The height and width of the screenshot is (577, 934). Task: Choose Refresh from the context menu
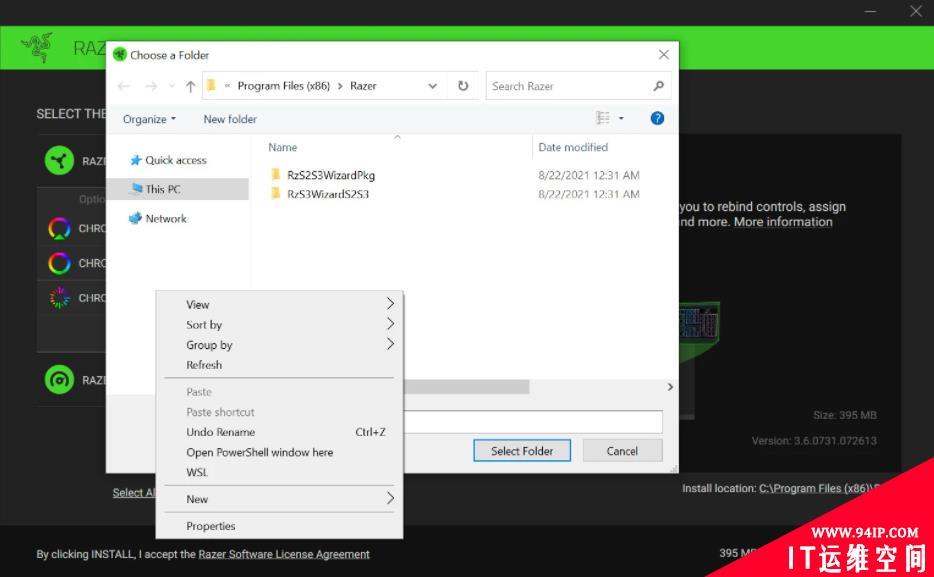(279, 364)
